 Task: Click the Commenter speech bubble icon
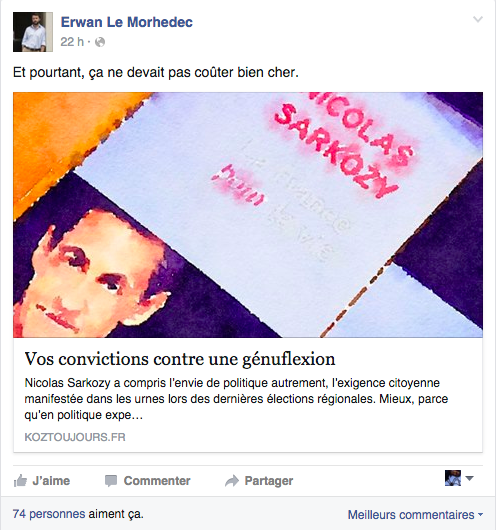click(111, 481)
